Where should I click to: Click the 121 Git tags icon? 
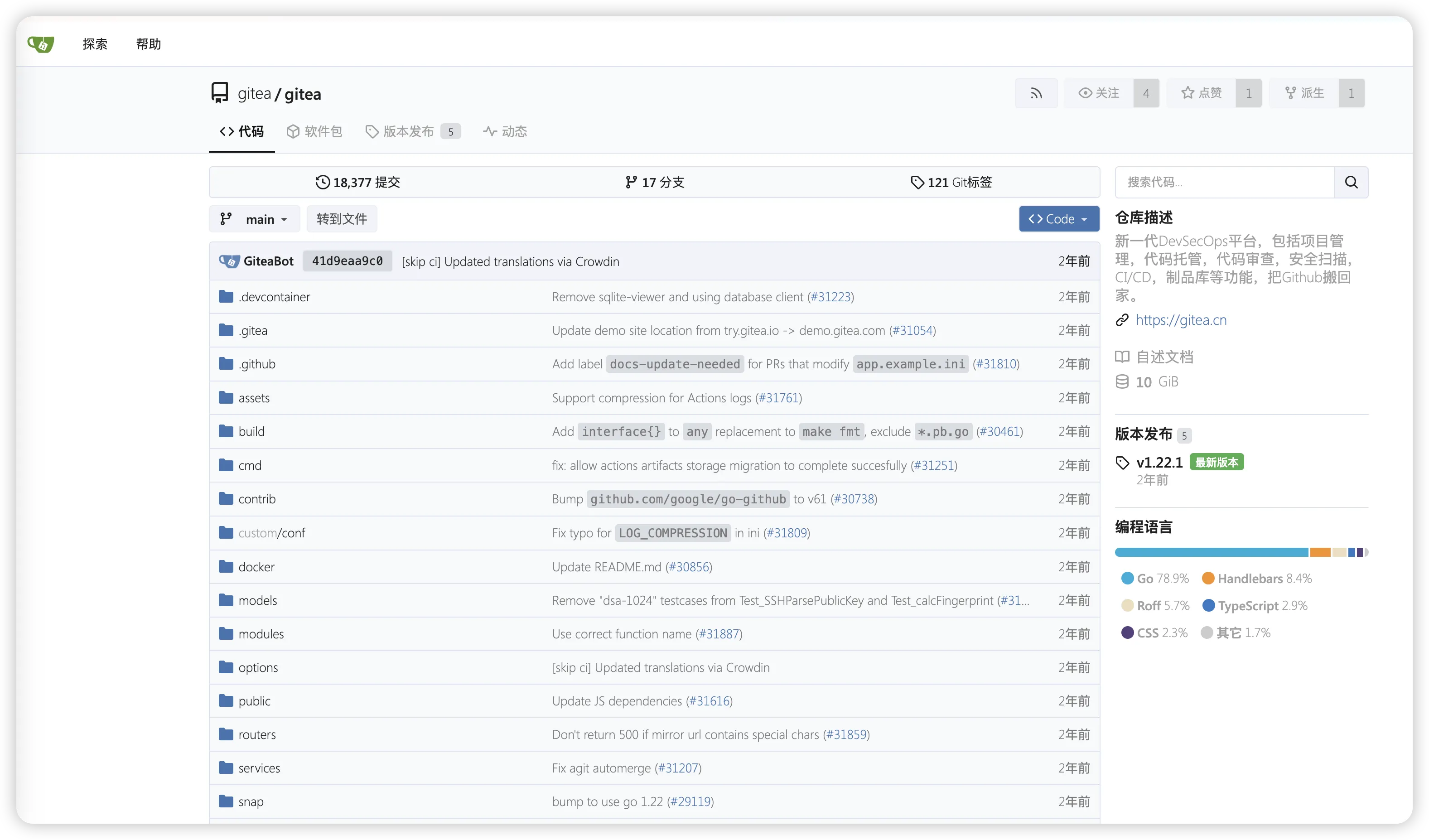click(x=917, y=182)
